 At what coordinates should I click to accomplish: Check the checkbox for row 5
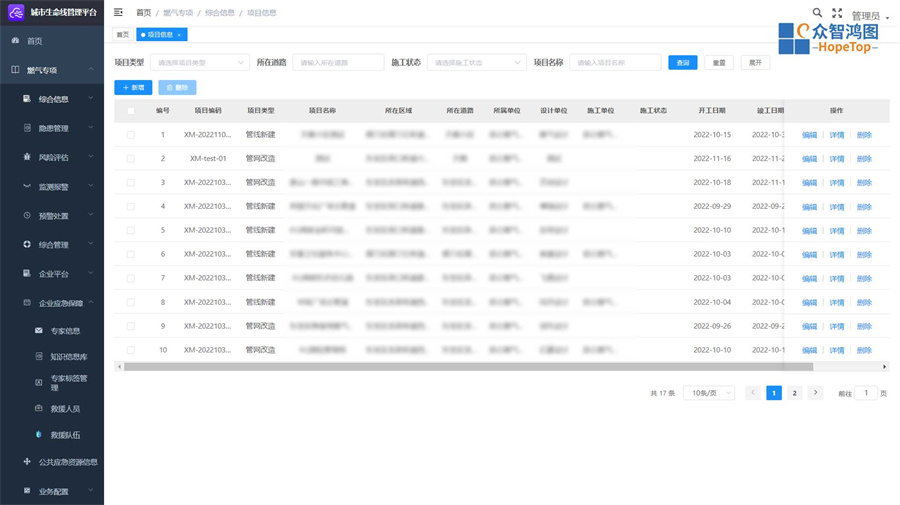pos(131,231)
